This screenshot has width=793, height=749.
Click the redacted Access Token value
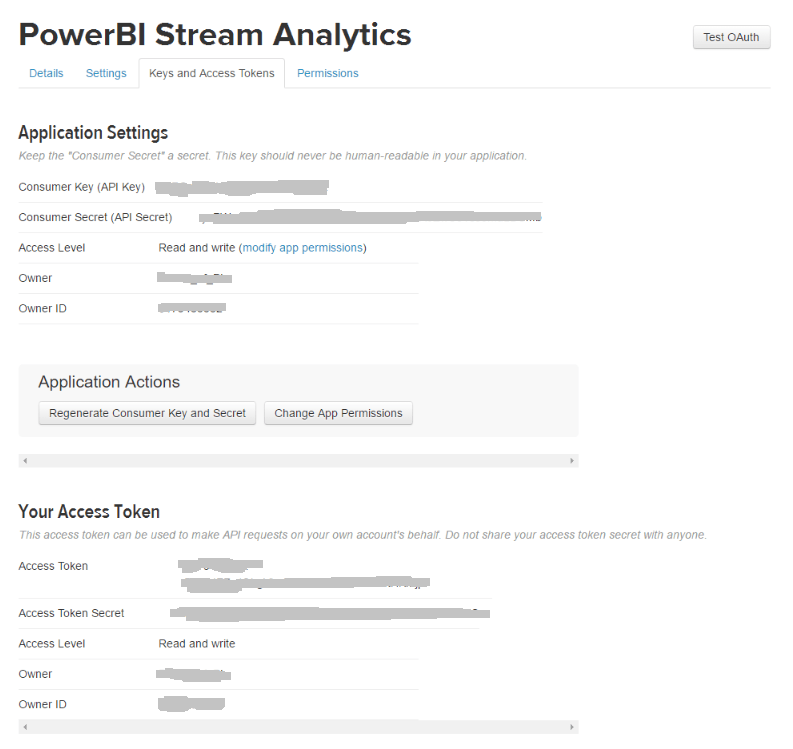point(304,576)
